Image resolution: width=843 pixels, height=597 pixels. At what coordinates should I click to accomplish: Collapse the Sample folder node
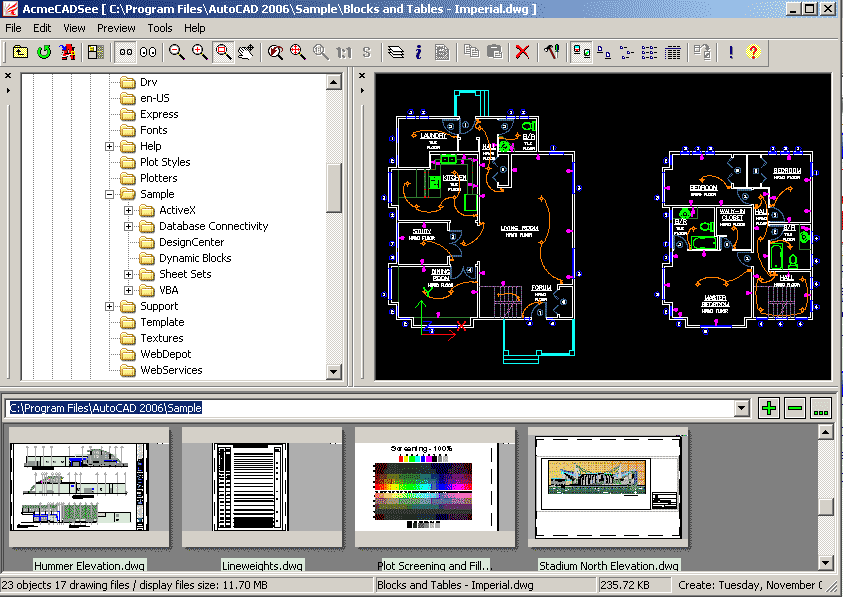pos(109,194)
